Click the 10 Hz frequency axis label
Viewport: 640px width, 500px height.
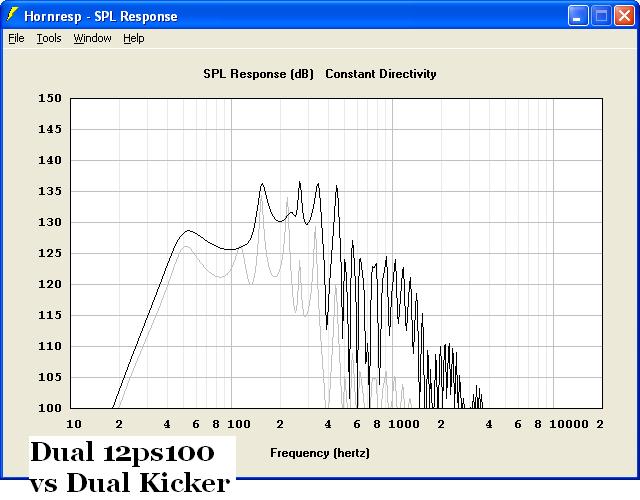pyautogui.click(x=74, y=424)
